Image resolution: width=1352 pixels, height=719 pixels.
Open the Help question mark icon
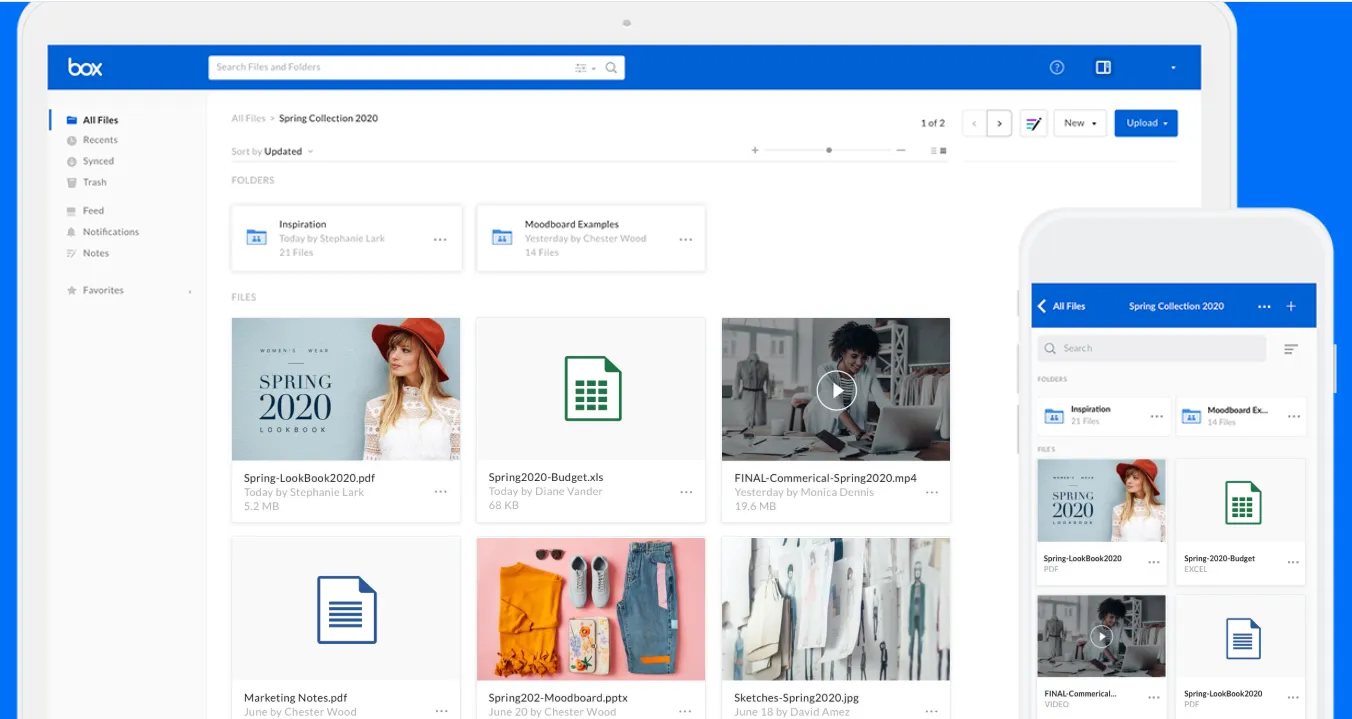coord(1056,67)
